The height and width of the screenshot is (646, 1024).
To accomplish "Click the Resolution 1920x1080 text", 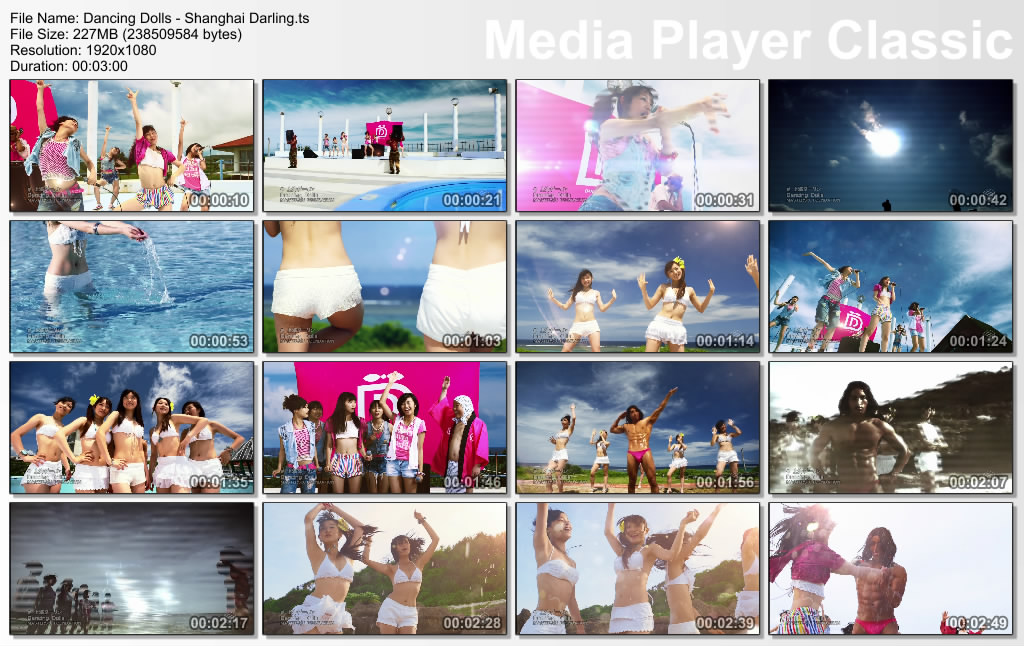I will click(x=83, y=50).
